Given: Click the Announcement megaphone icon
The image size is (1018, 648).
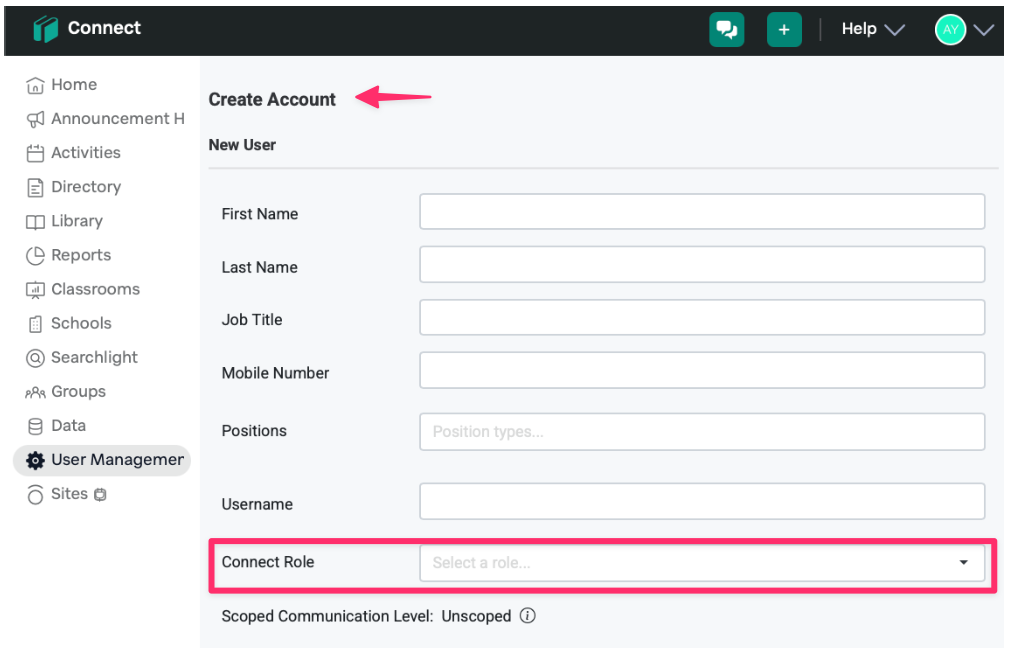Looking at the screenshot, I should pyautogui.click(x=35, y=119).
